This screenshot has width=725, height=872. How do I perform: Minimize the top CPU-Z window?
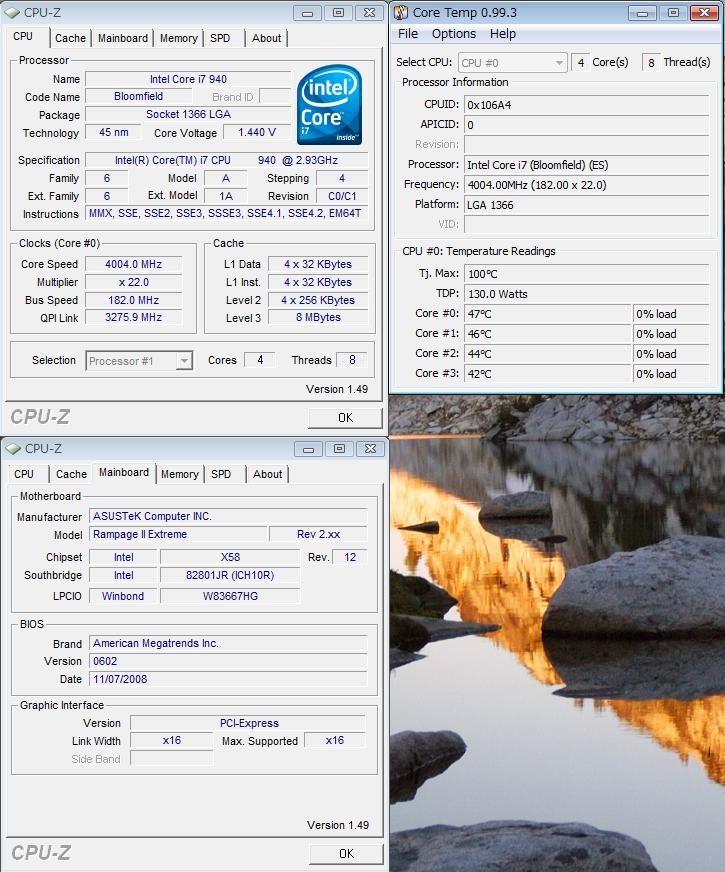coord(307,12)
